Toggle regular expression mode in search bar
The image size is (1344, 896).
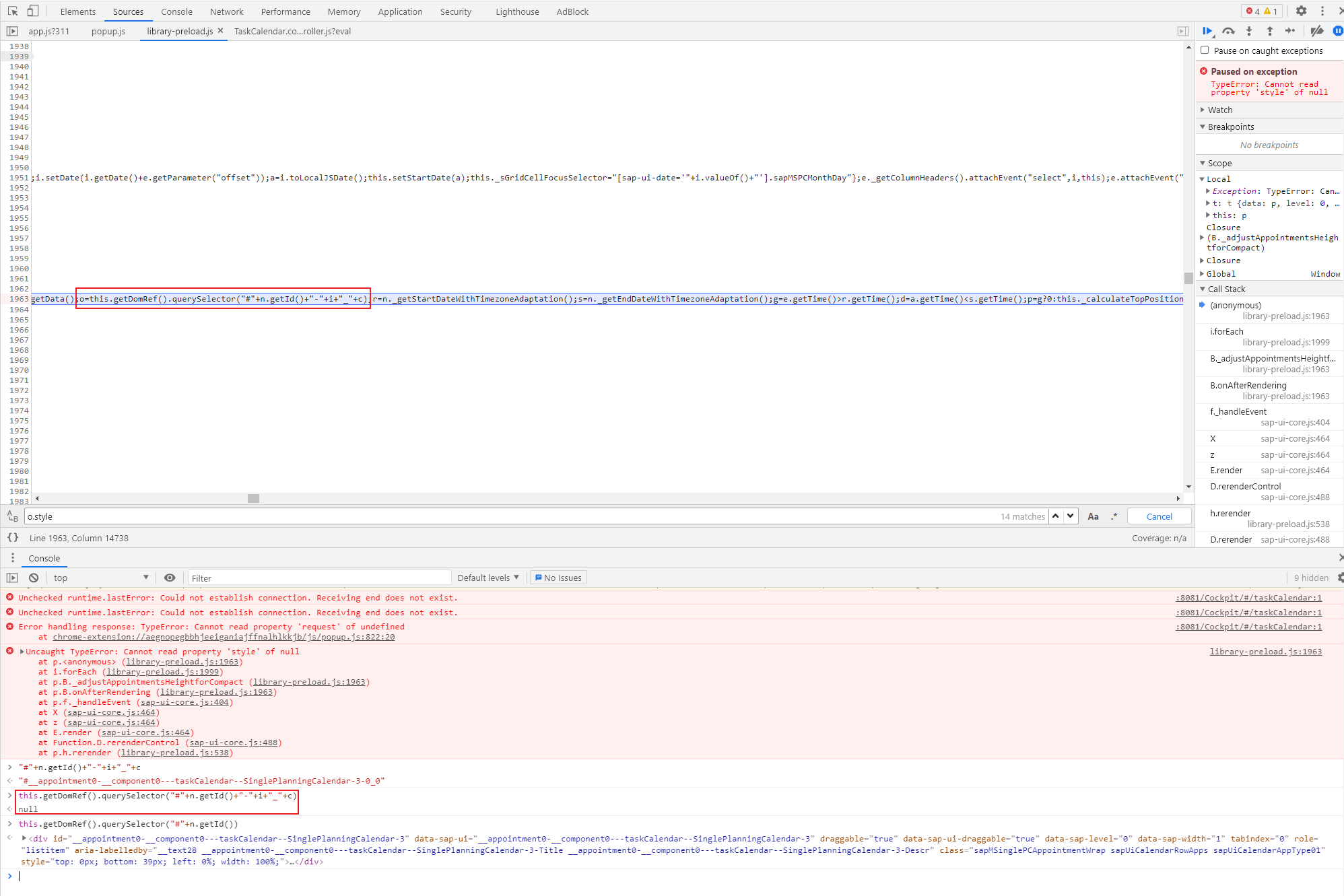coord(1114,516)
